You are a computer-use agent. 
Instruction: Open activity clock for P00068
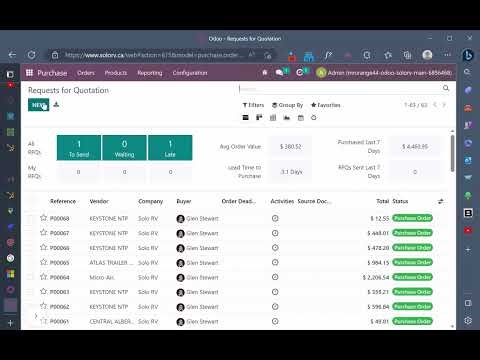coord(275,218)
